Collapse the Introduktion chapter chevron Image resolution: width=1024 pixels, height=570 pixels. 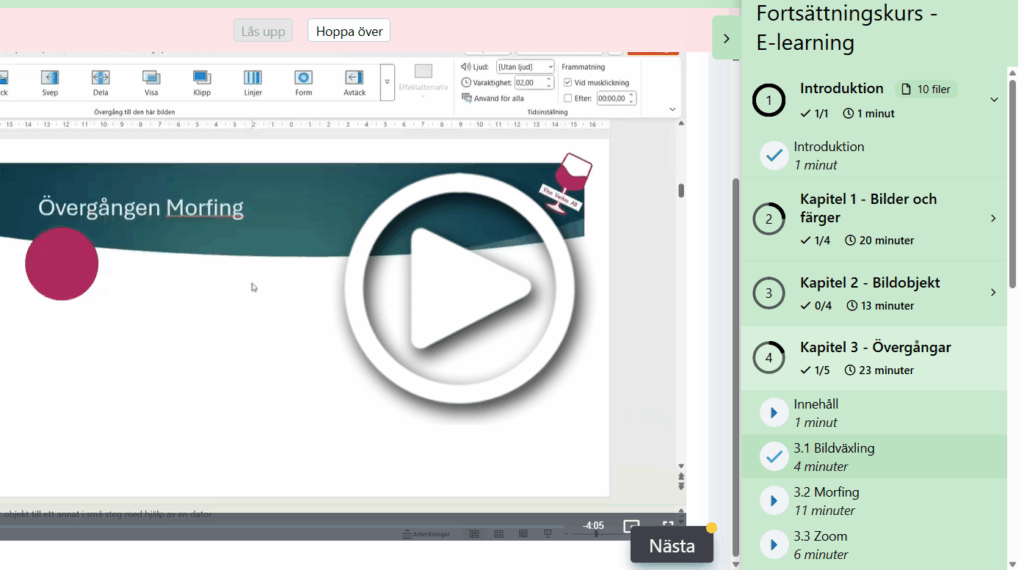click(993, 100)
